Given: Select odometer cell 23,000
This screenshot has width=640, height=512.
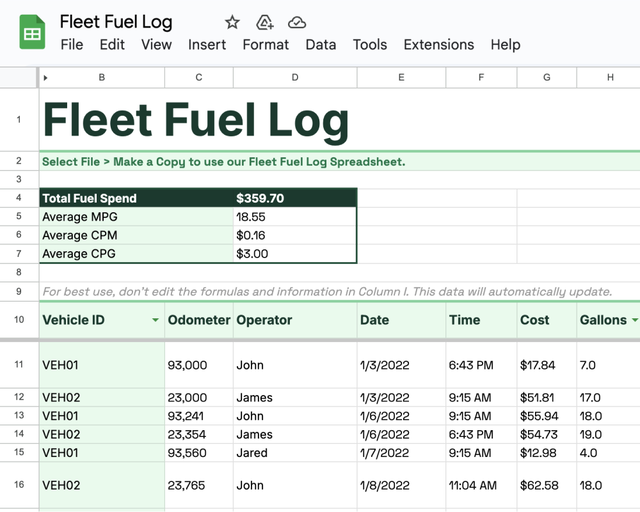Looking at the screenshot, I should pos(199,397).
